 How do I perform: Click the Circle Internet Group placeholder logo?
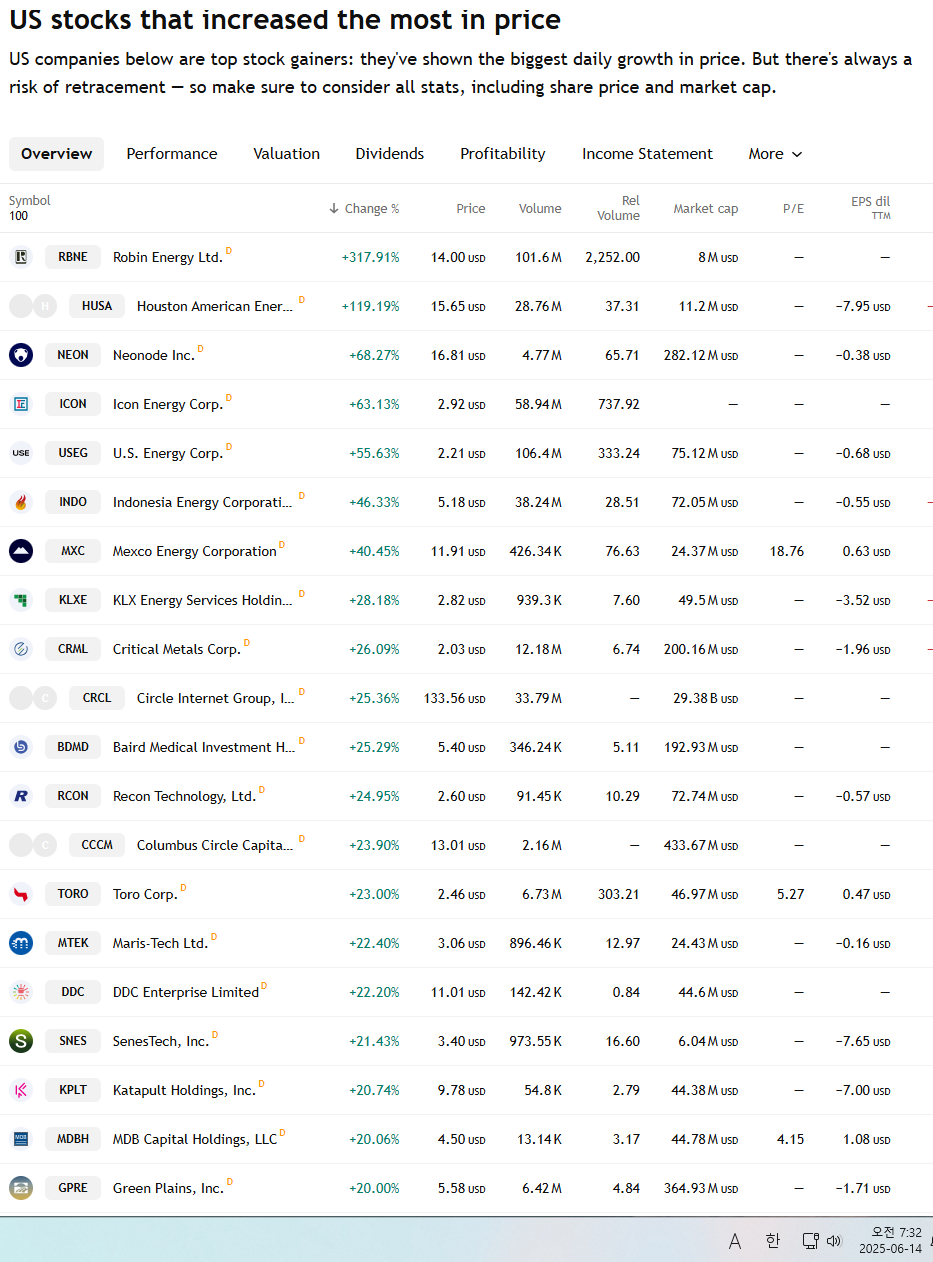click(33, 698)
